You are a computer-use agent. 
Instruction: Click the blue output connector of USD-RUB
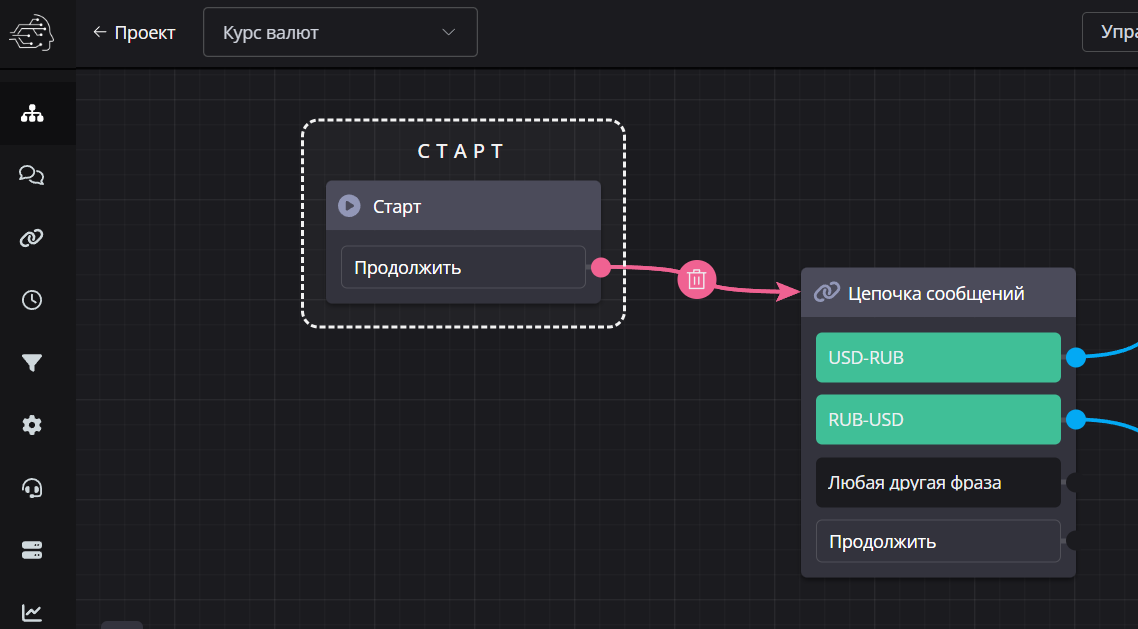[x=1076, y=358]
